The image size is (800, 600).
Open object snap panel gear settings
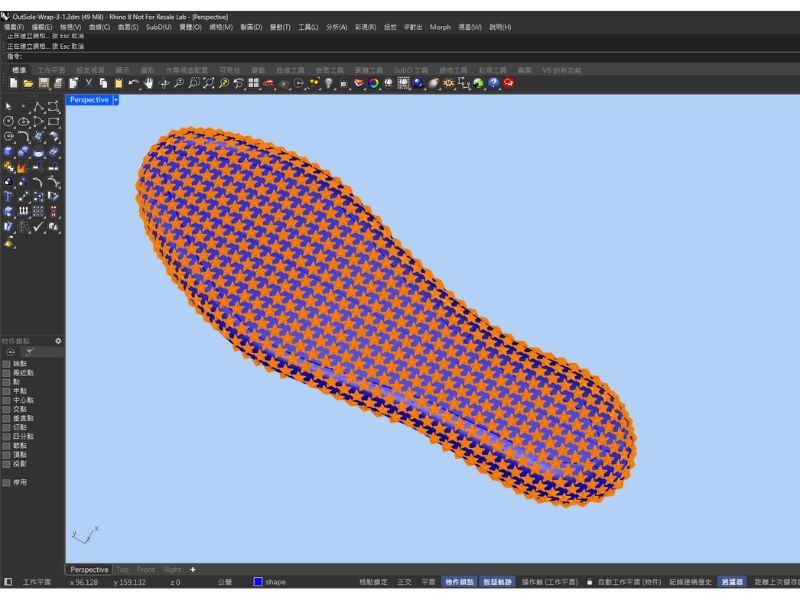(58, 341)
